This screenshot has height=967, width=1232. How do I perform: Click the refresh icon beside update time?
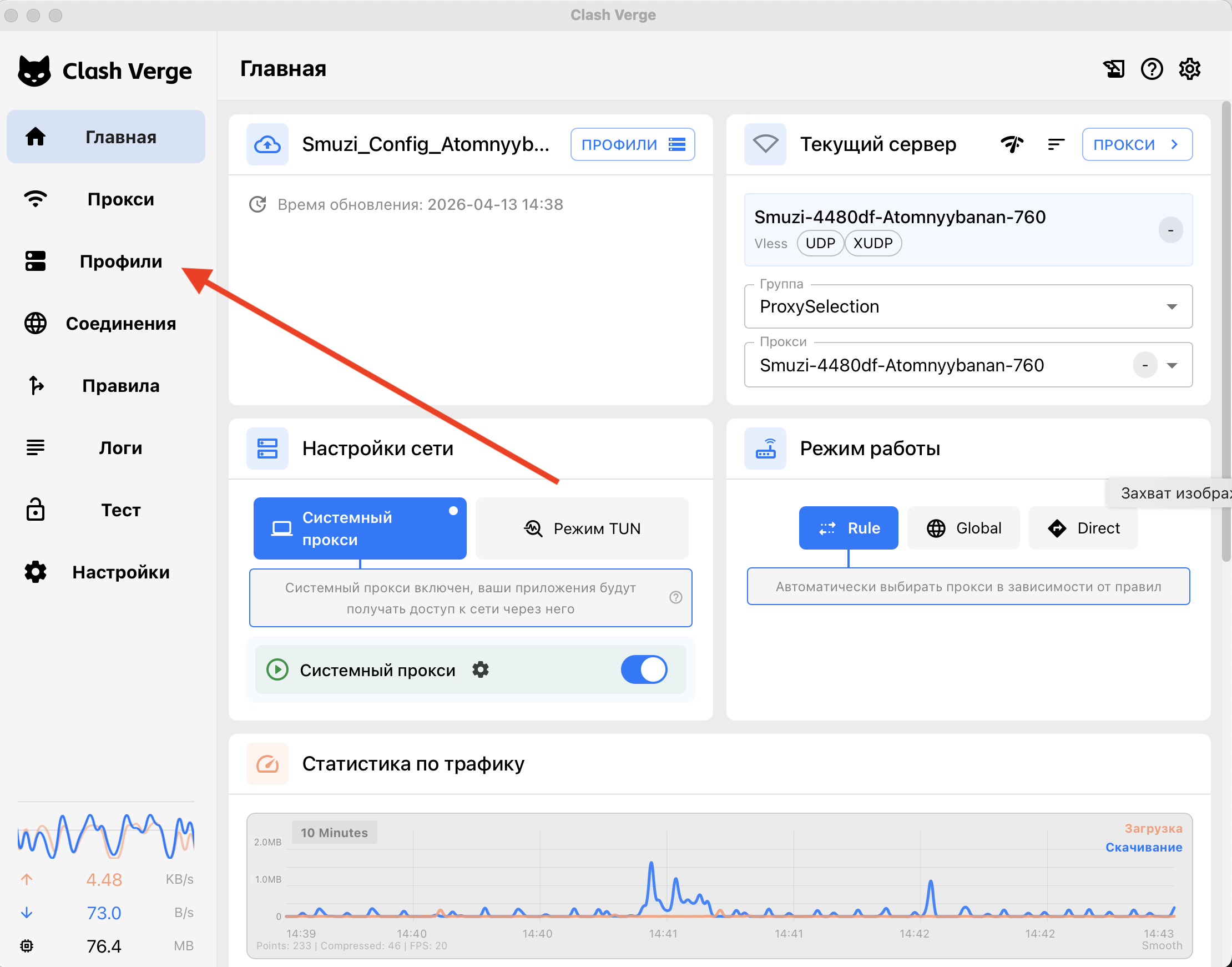[258, 204]
